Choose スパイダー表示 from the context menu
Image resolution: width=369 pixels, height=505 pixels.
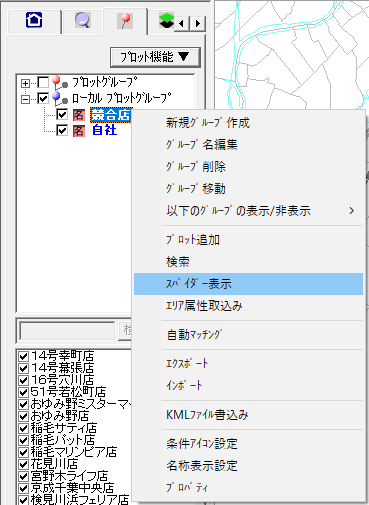coord(248,284)
